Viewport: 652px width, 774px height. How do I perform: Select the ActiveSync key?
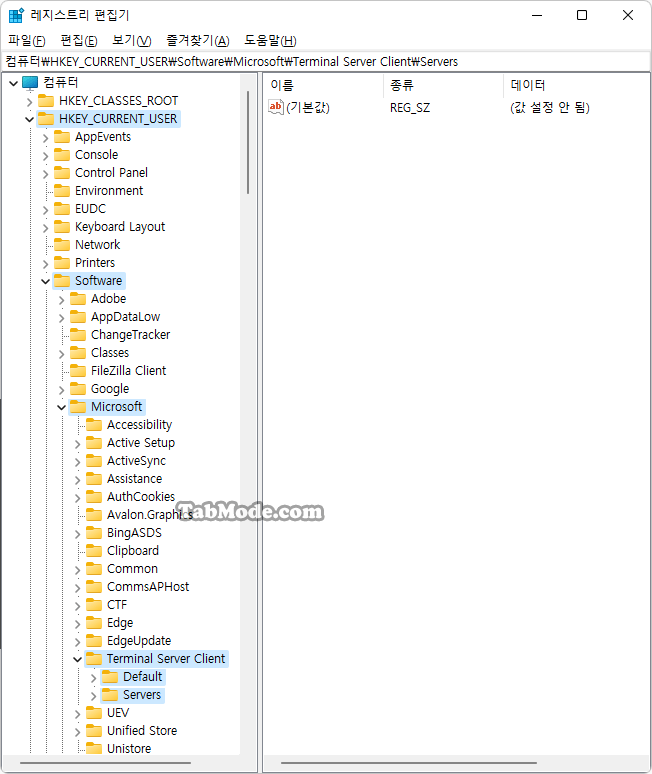point(136,461)
